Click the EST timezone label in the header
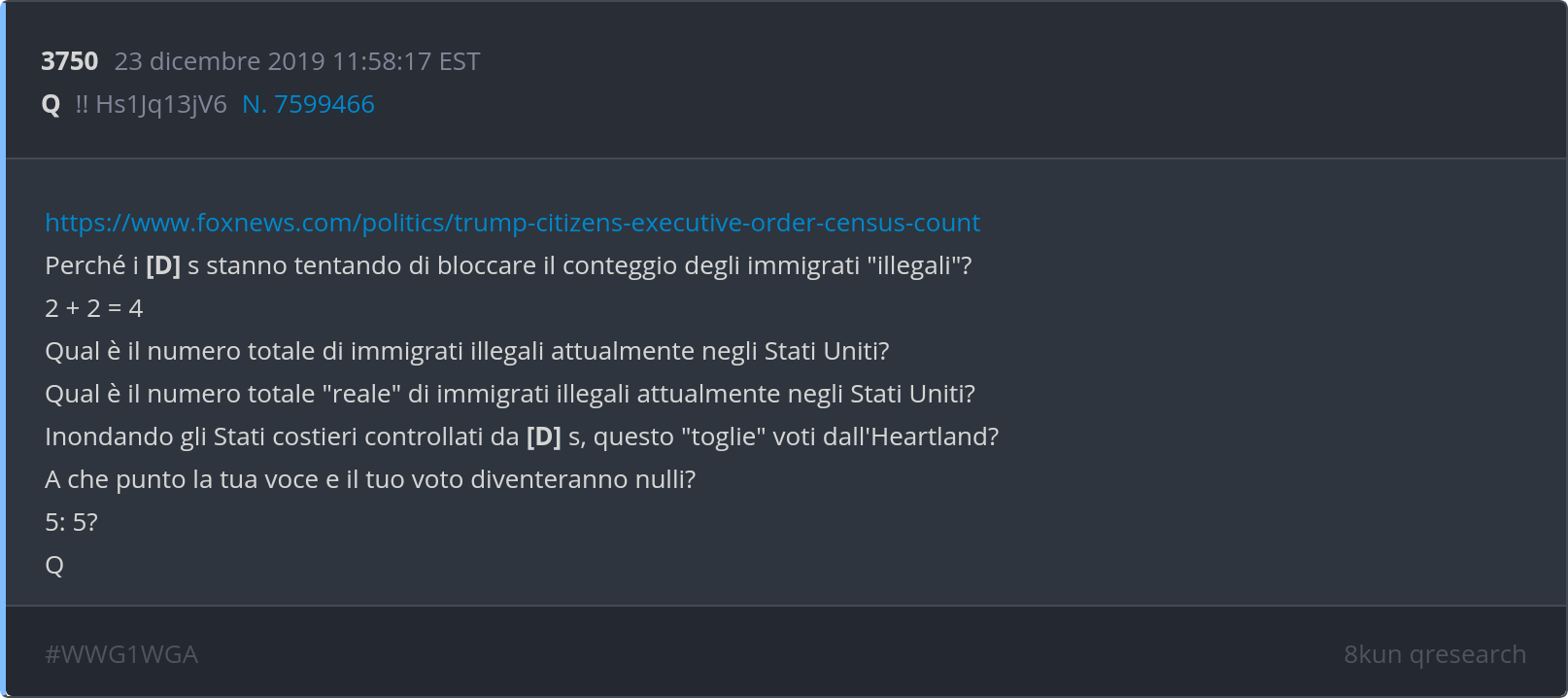 [x=460, y=61]
